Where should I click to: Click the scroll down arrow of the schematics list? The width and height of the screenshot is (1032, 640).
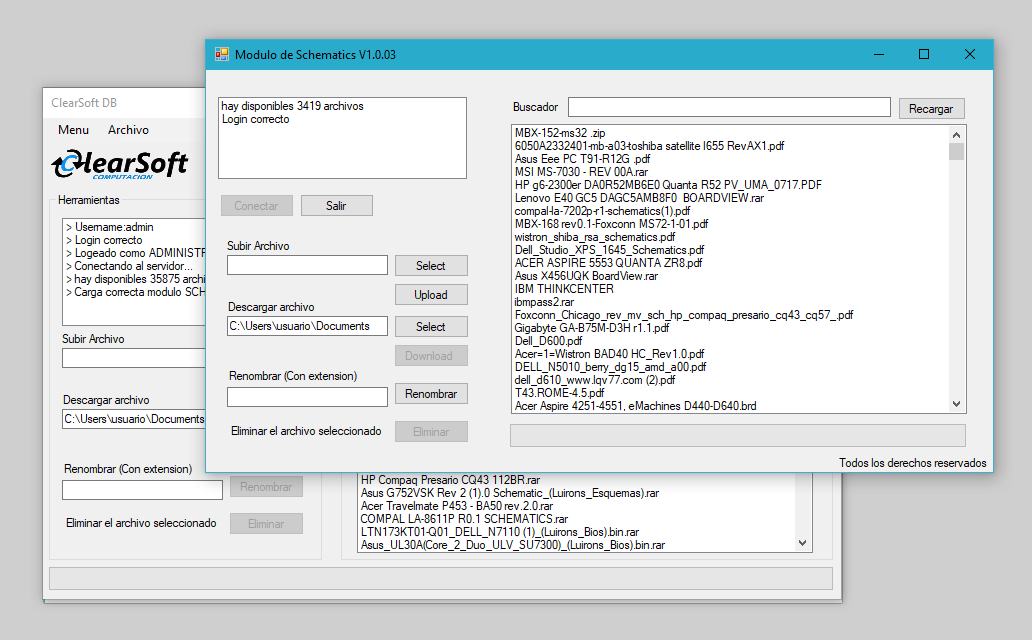click(x=956, y=404)
